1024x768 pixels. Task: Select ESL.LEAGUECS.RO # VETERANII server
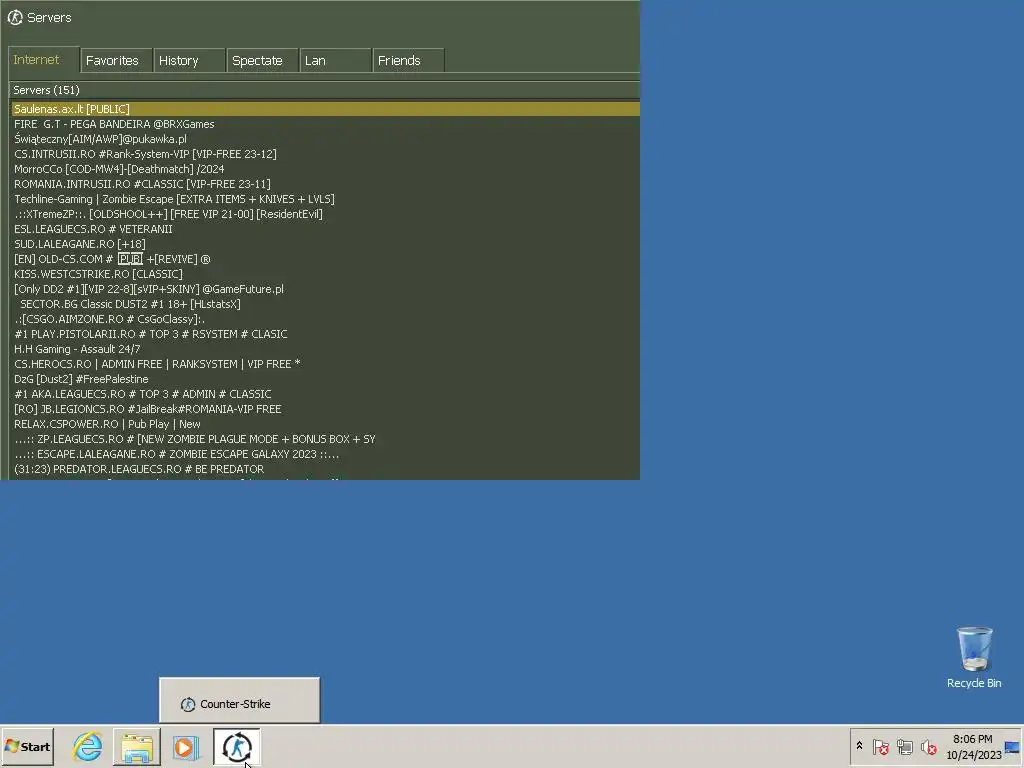click(x=325, y=229)
